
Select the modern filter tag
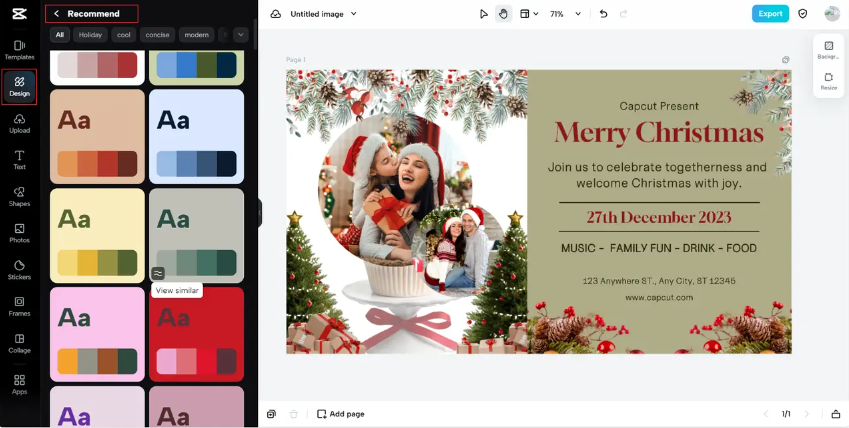(197, 35)
